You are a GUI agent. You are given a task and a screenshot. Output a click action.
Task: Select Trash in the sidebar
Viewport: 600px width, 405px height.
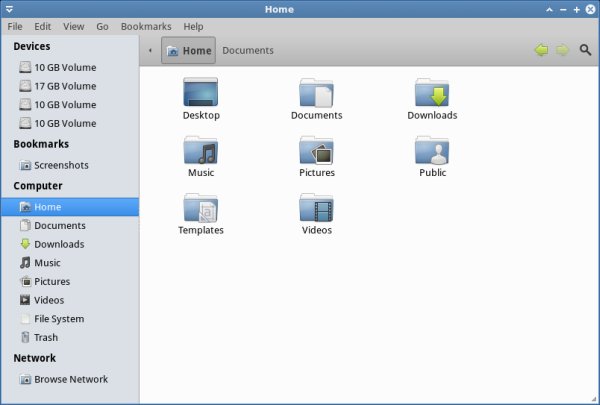[46, 338]
